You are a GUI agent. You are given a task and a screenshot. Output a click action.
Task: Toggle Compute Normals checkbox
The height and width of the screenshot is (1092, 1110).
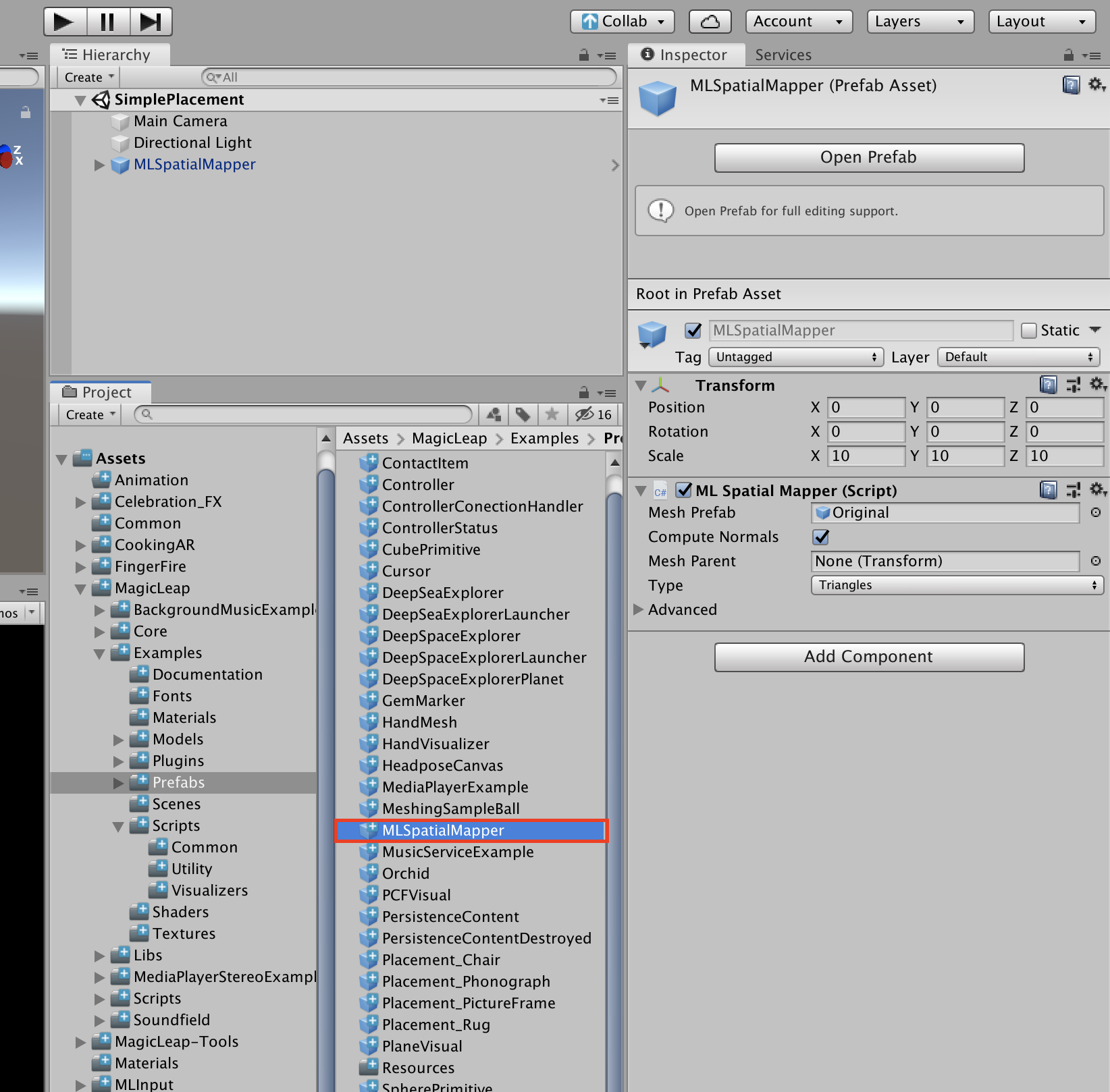pos(821,537)
